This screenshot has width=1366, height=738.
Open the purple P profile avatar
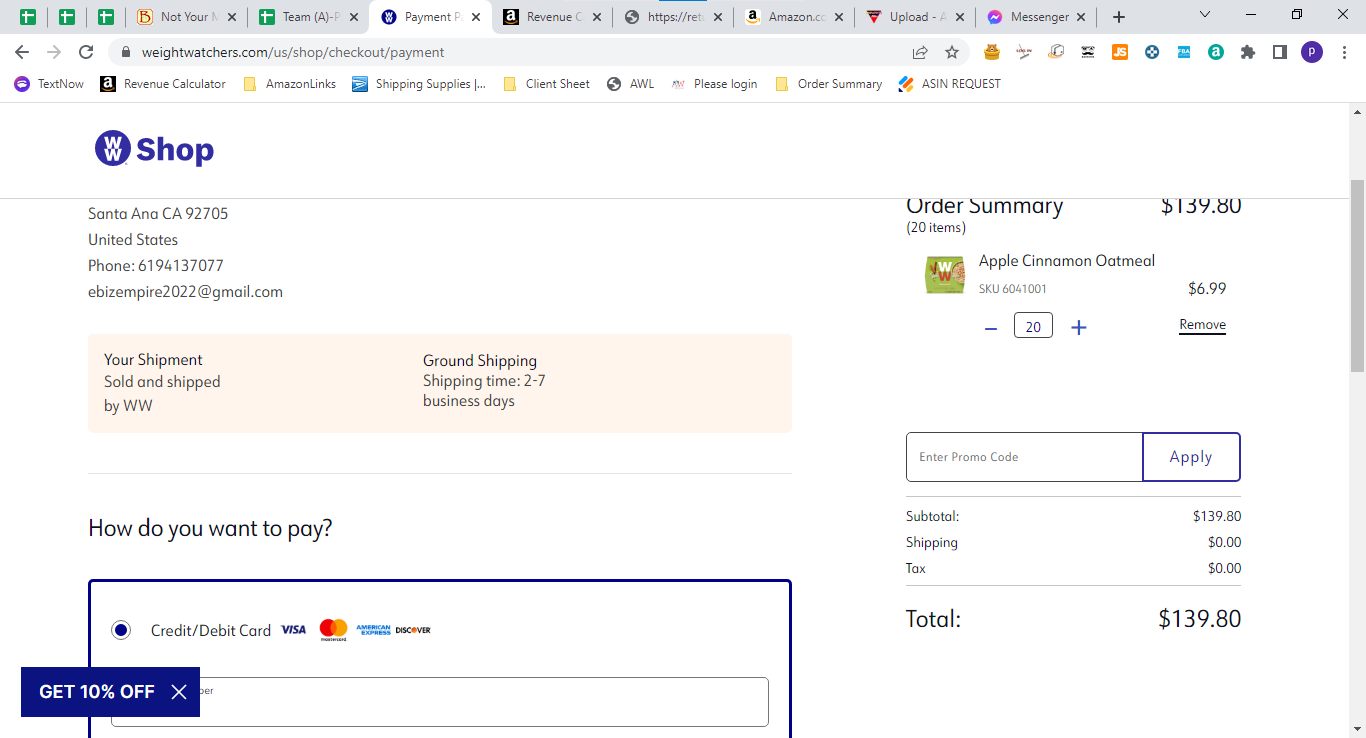click(x=1312, y=52)
